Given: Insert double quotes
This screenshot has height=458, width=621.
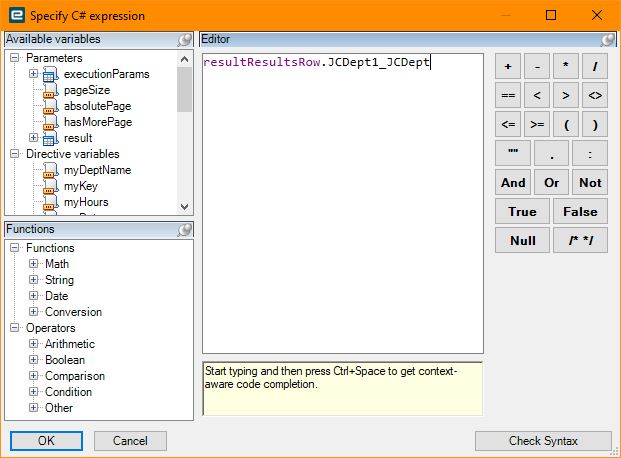Looking at the screenshot, I should [513, 153].
